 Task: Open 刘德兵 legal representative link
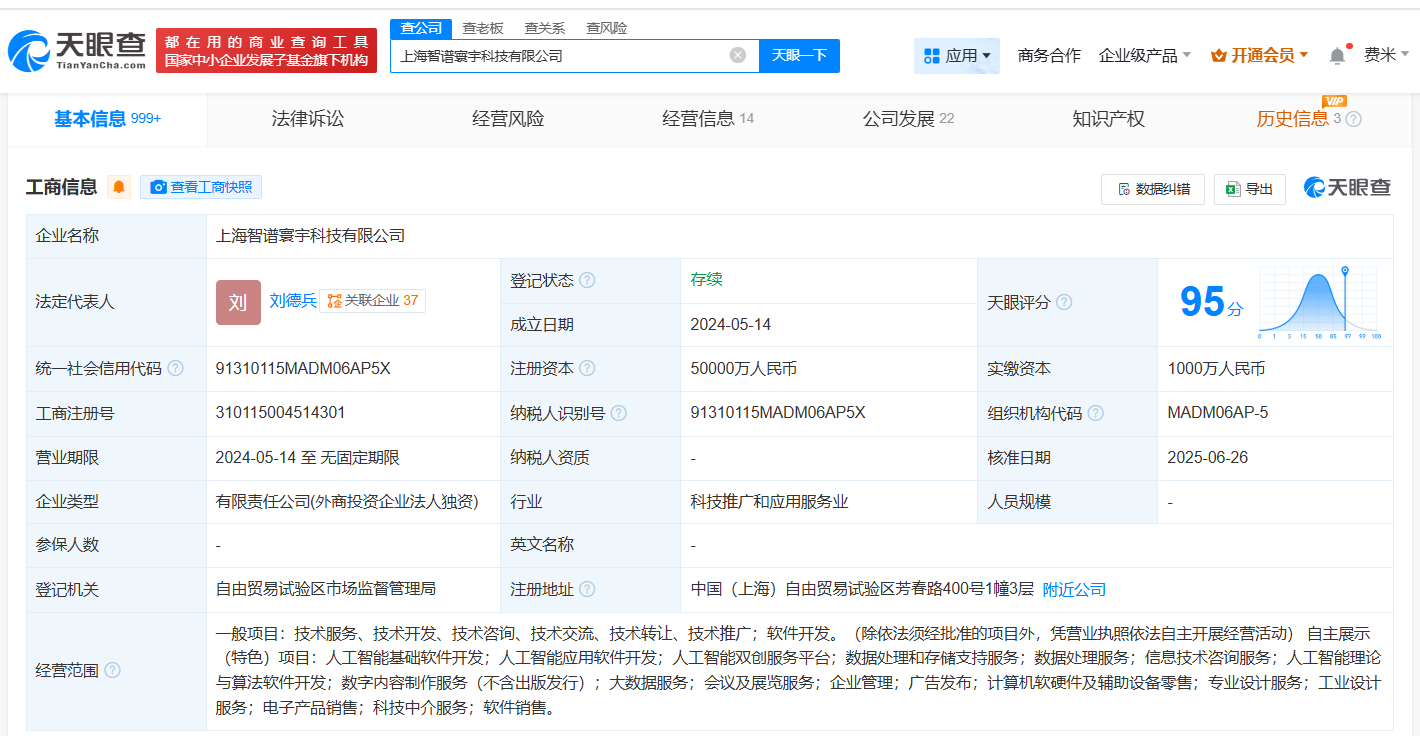click(x=292, y=300)
